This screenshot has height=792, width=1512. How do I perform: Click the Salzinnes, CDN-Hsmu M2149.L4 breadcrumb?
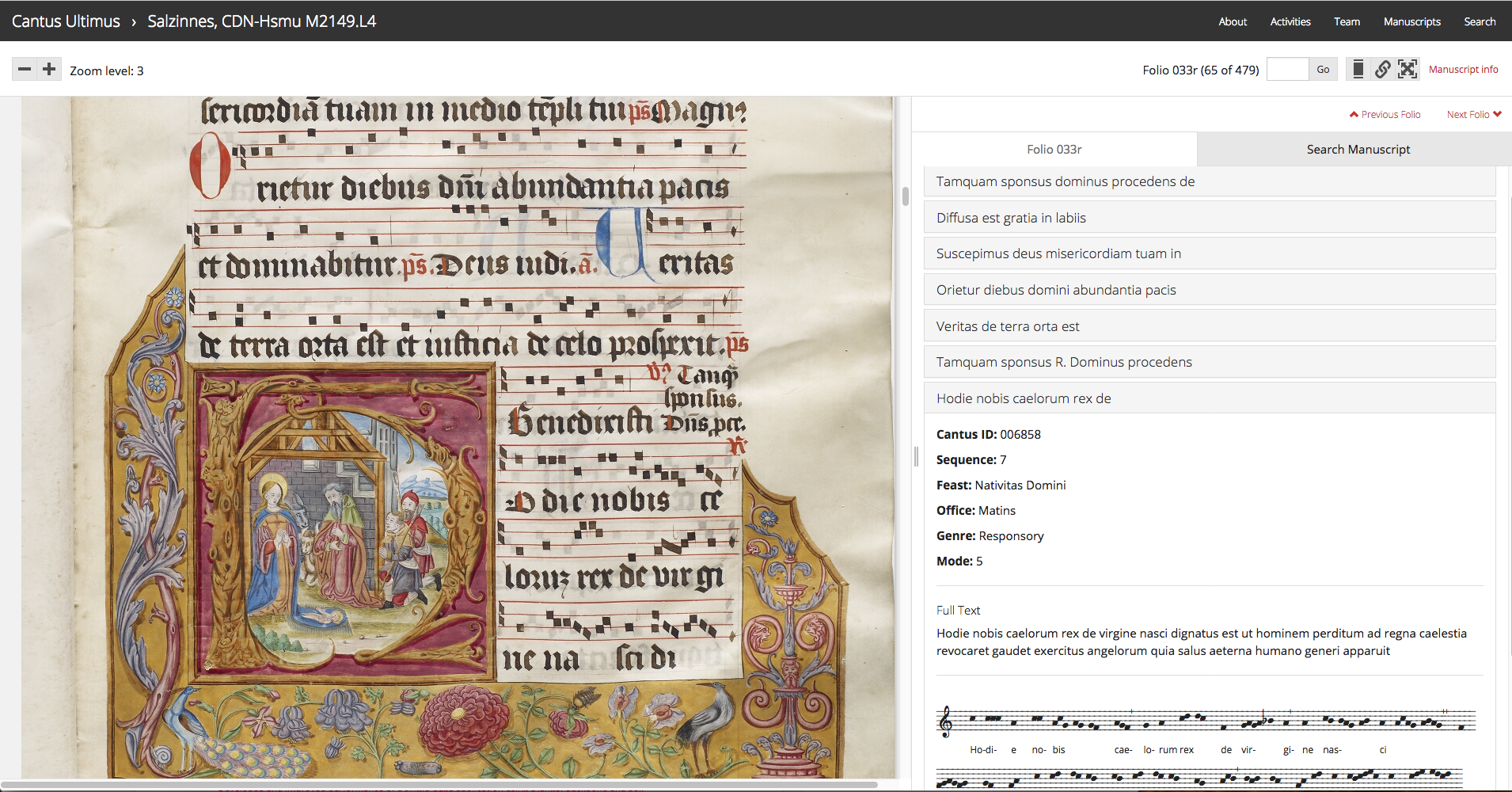coord(262,21)
